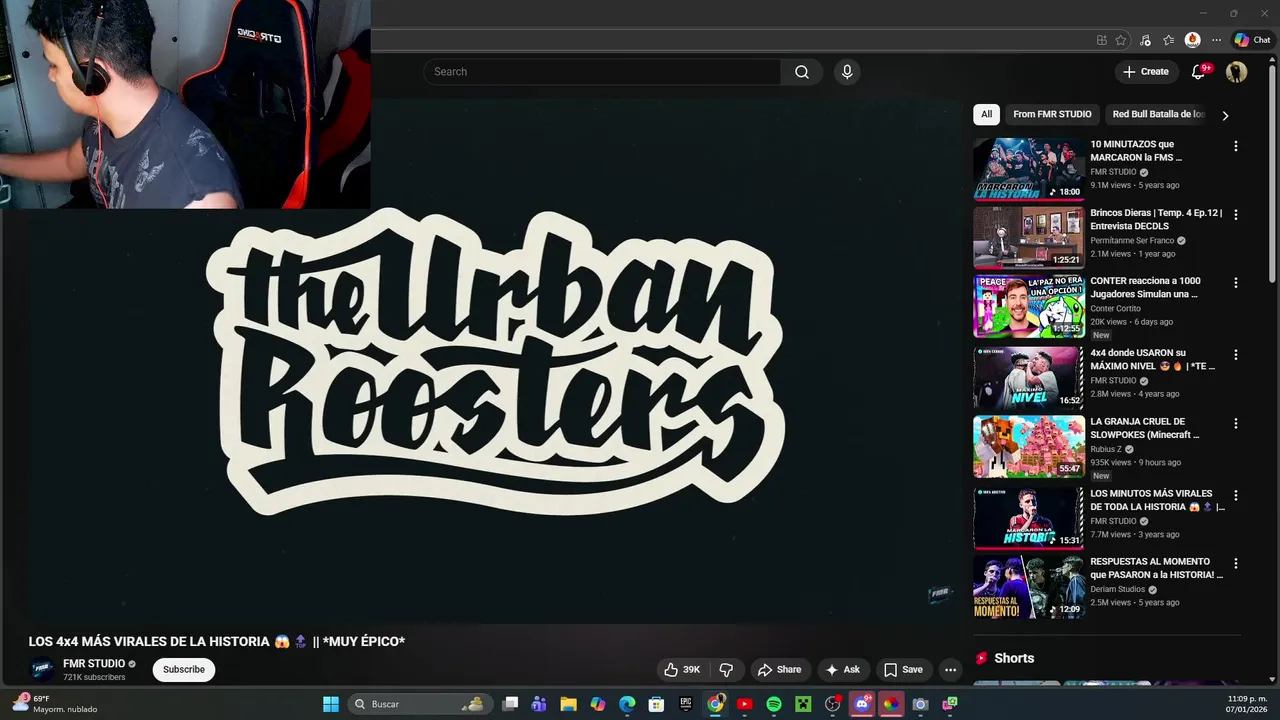This screenshot has width=1280, height=720.
Task: Open File Explorer from the taskbar
Action: (568, 704)
